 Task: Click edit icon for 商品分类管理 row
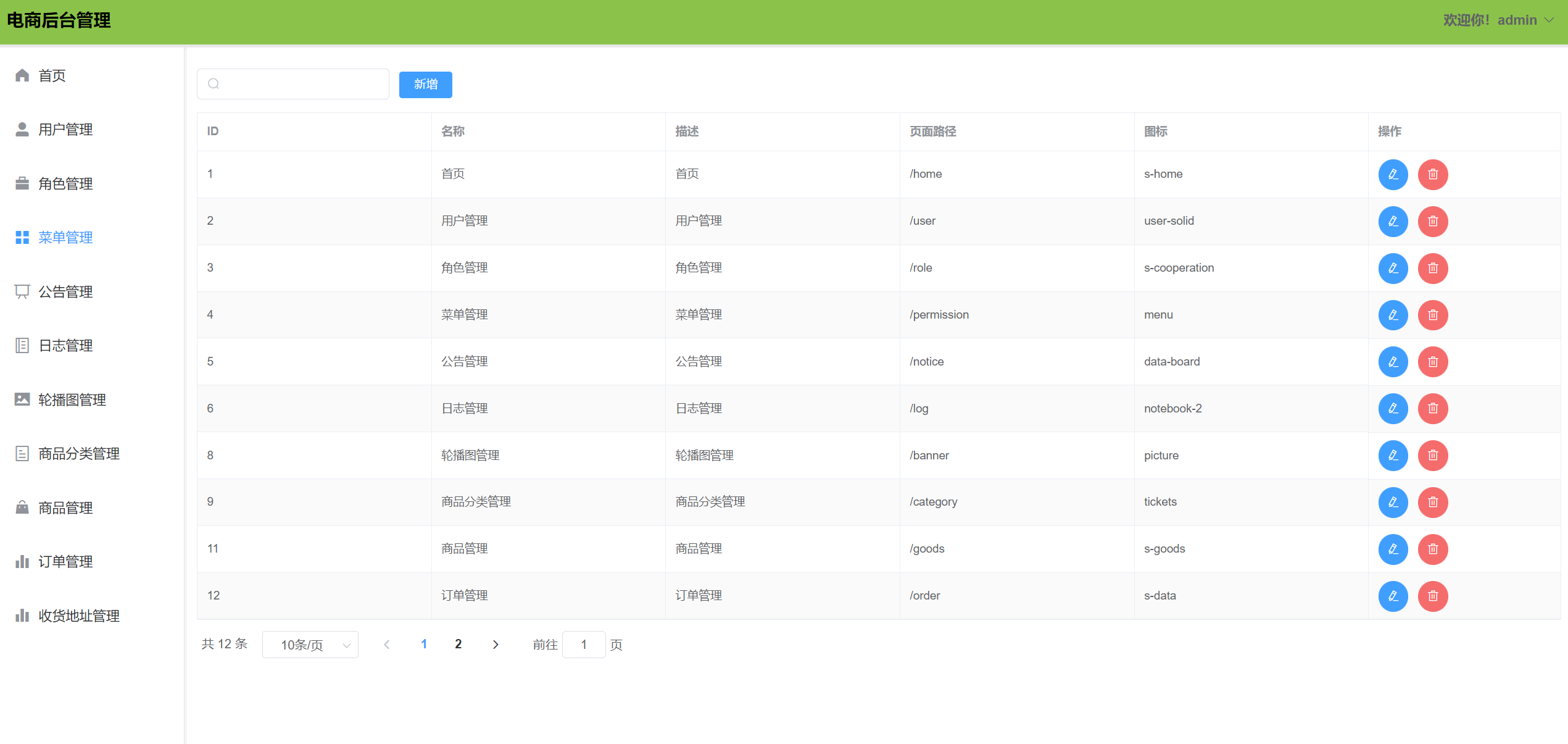pyautogui.click(x=1393, y=502)
